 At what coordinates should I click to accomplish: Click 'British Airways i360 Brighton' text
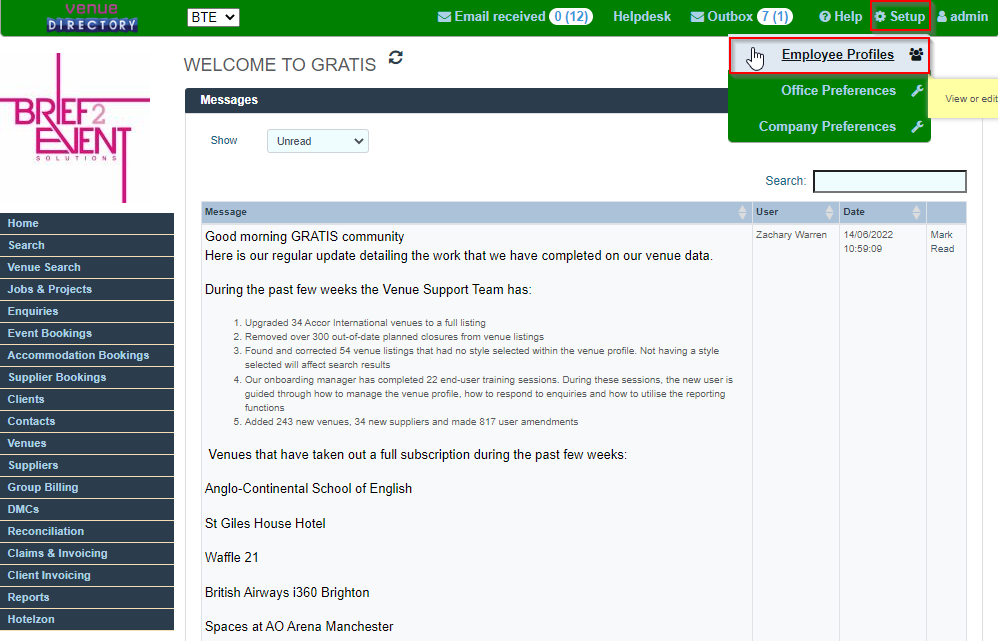[287, 593]
